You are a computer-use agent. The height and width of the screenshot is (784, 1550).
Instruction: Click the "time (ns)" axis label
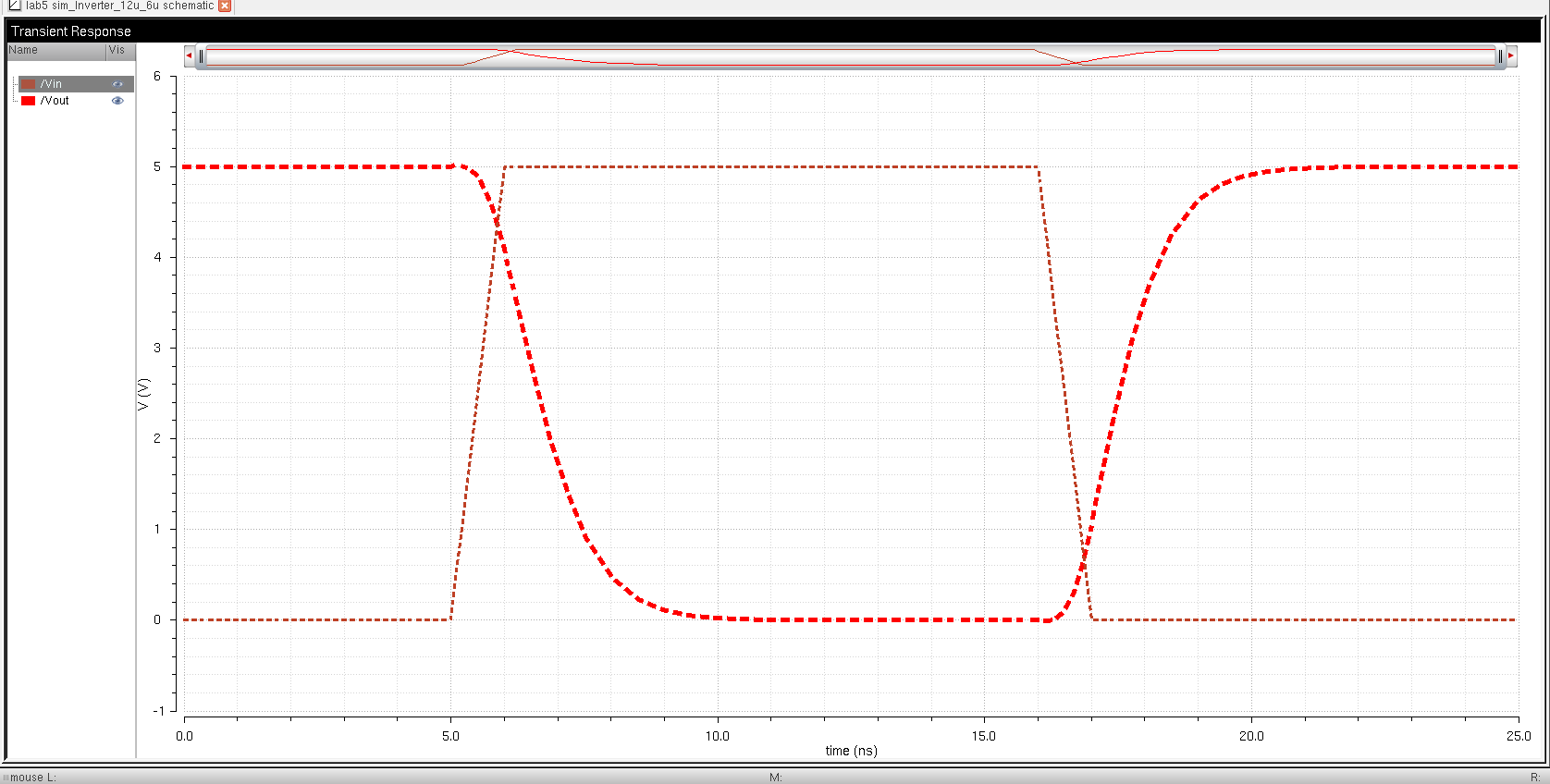click(851, 751)
